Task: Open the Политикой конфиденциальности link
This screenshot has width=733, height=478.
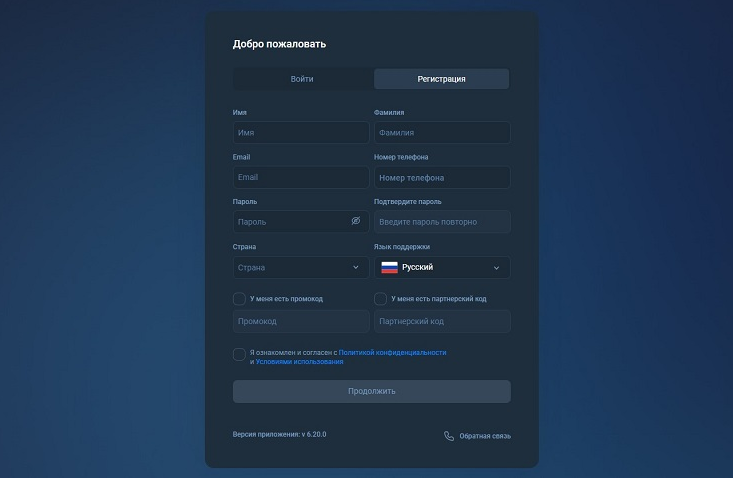Action: [392, 352]
